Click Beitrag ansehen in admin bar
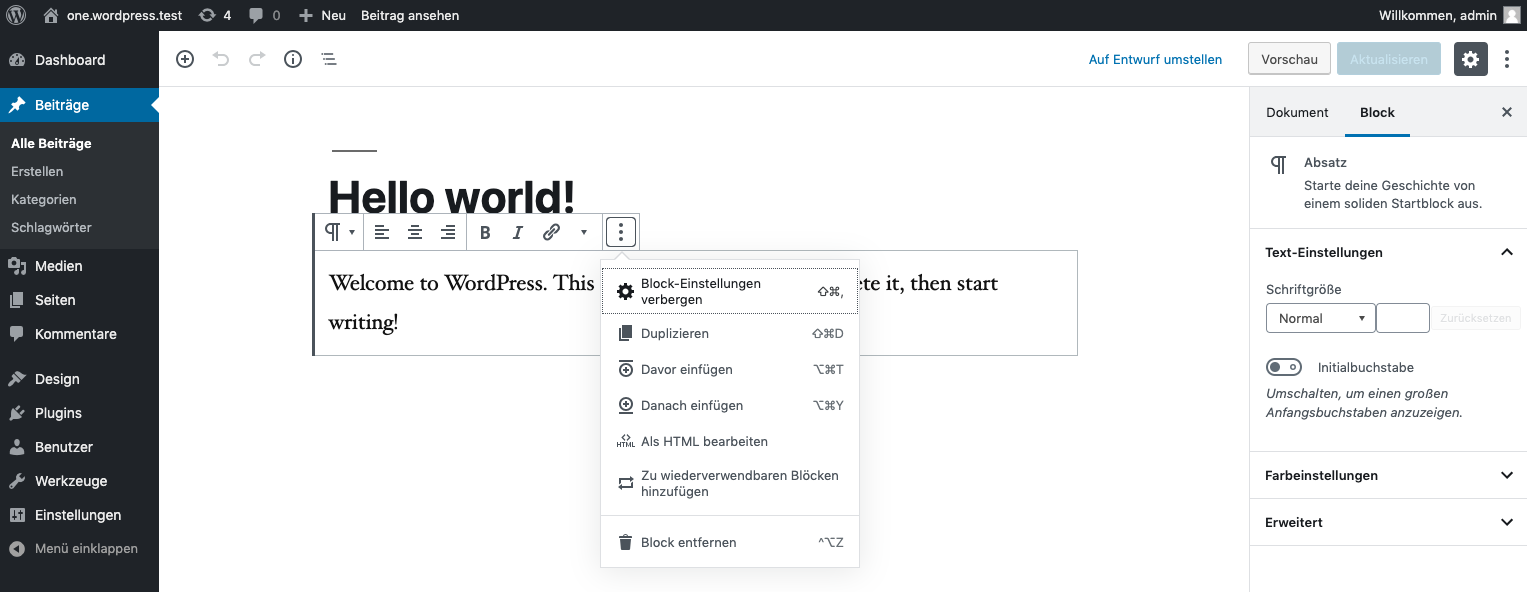This screenshot has height=592, width=1527. [x=410, y=15]
